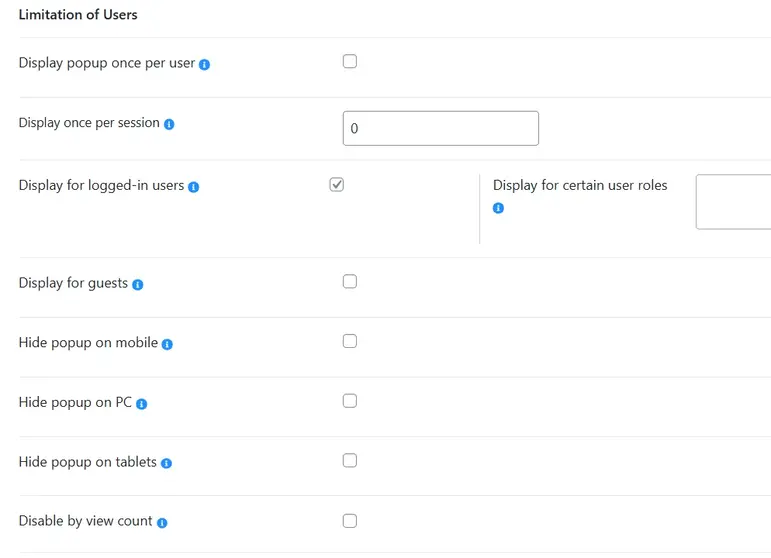The image size is (771, 558).
Task: Click the Limitation of Users heading
Action: point(78,15)
